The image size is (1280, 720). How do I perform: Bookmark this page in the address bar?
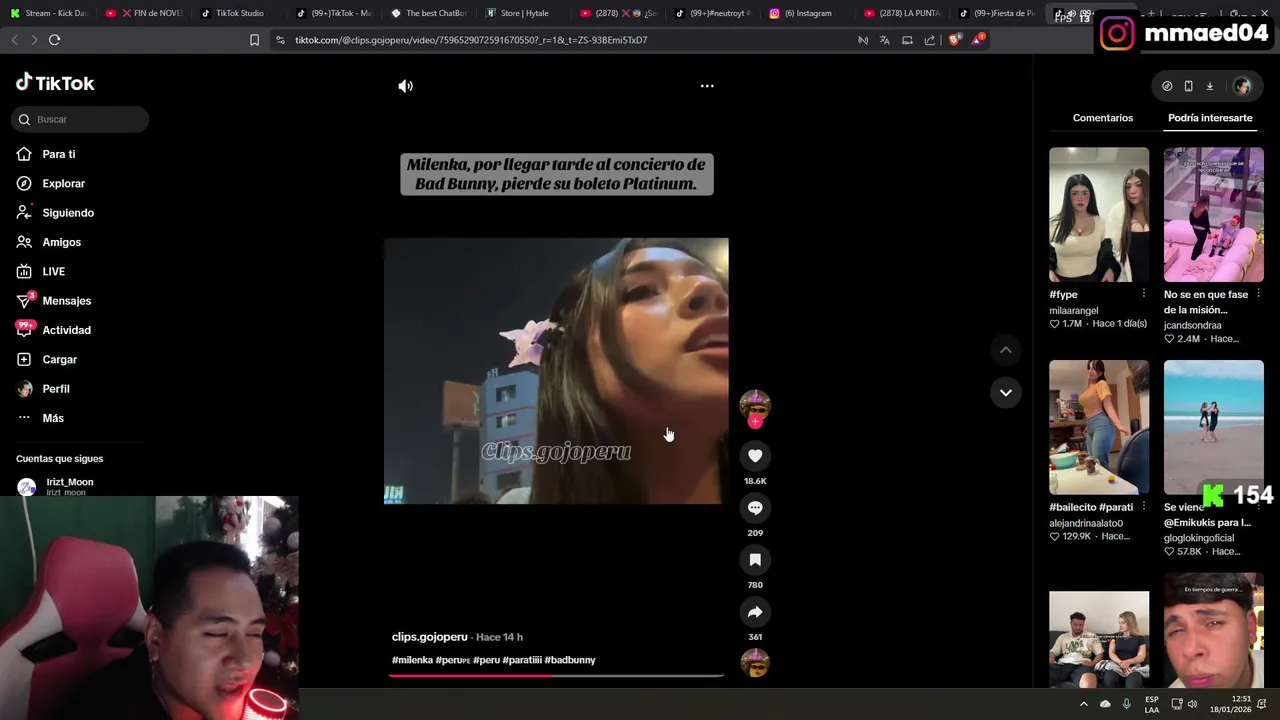[x=254, y=40]
